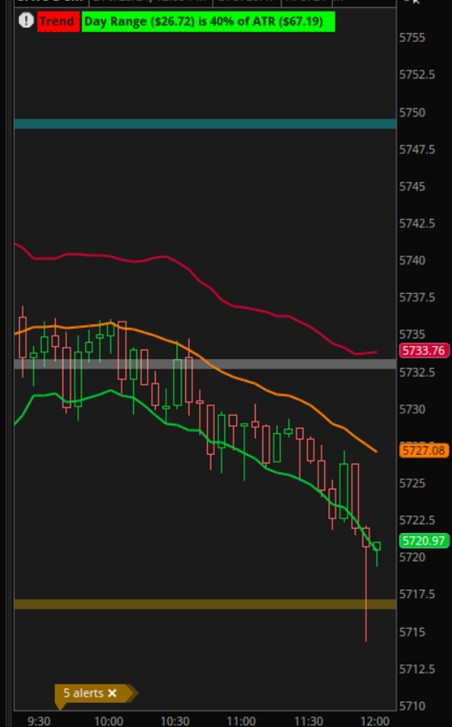Click the 11:30 time axis label
452x727 pixels.
(x=309, y=721)
